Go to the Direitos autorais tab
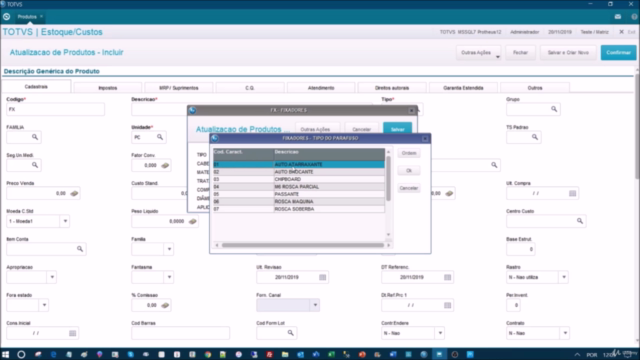The height and width of the screenshot is (360, 640). [392, 88]
